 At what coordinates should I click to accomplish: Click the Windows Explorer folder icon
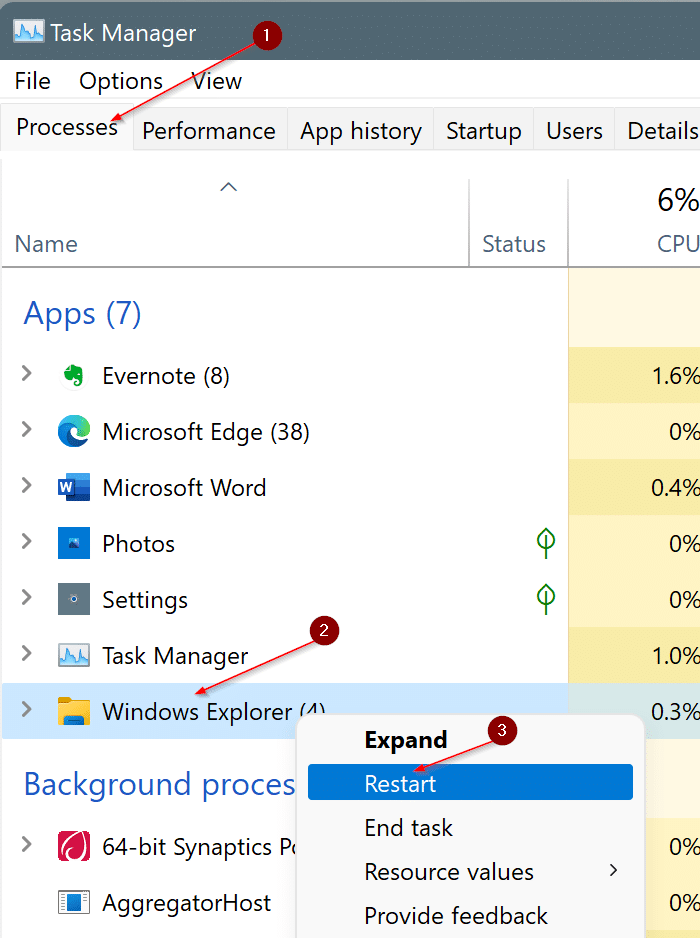point(74,712)
